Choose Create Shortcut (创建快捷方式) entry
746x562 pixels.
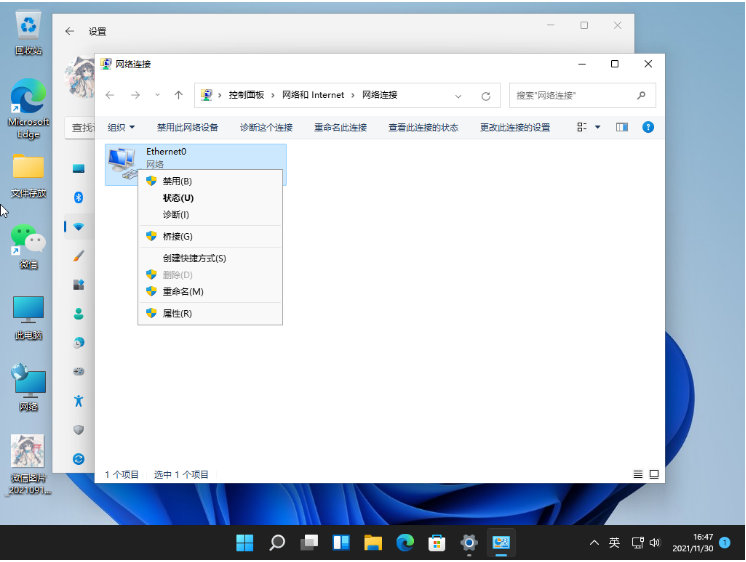pos(210,258)
